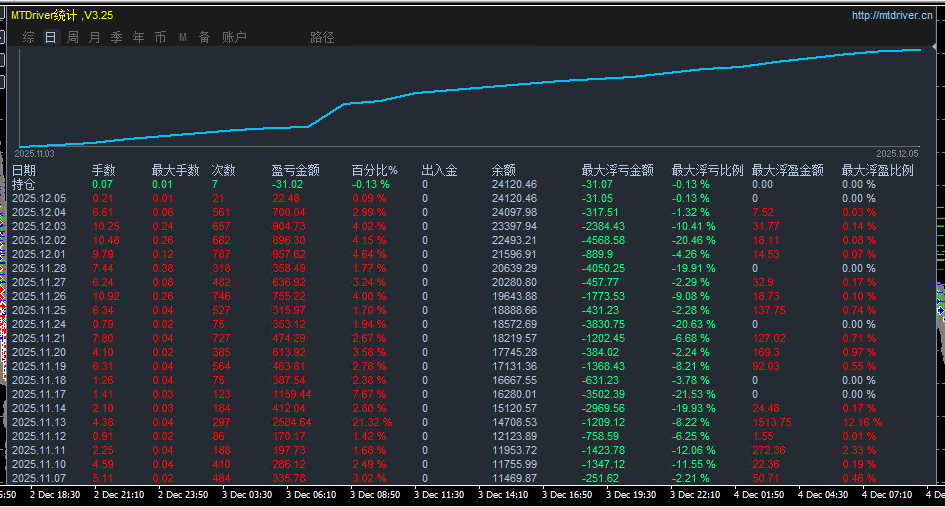Open the 备 tab

click(x=204, y=37)
